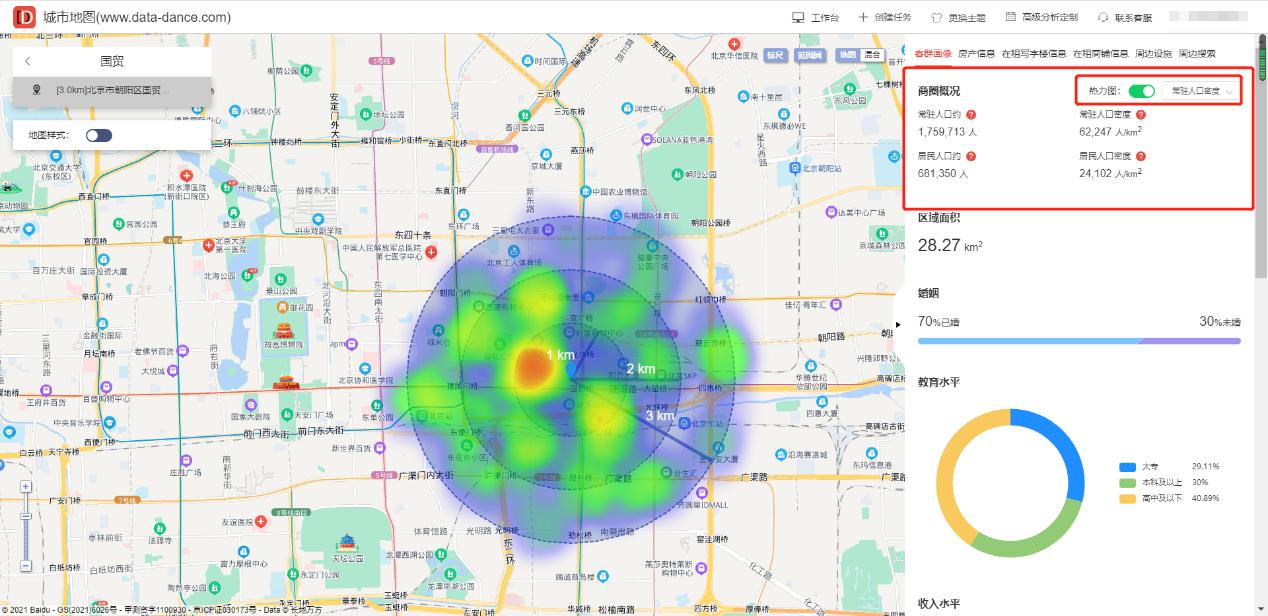Select the 混合 hybrid map type button

872,55
